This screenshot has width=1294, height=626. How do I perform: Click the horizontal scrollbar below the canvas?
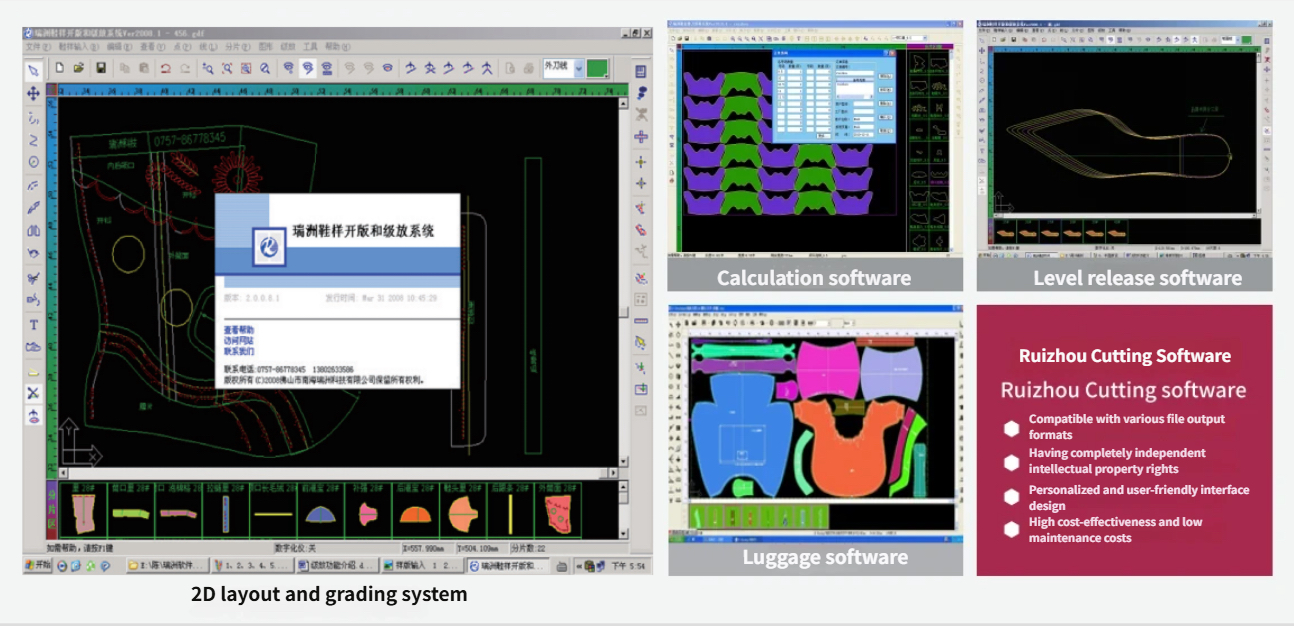pos(330,472)
